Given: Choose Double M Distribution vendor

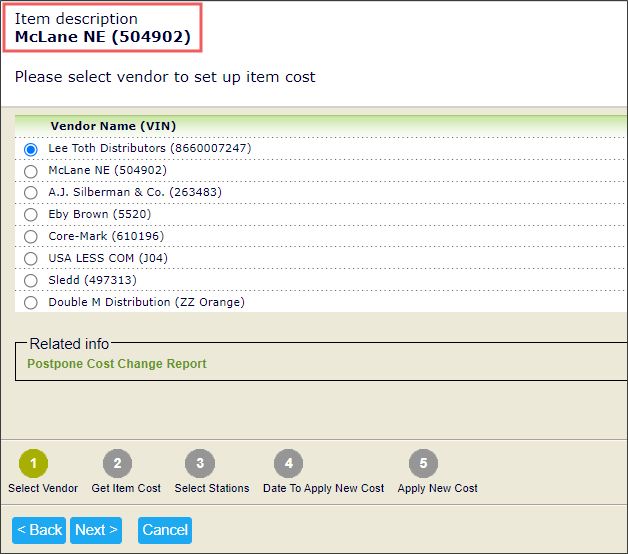Looking at the screenshot, I should tap(31, 303).
